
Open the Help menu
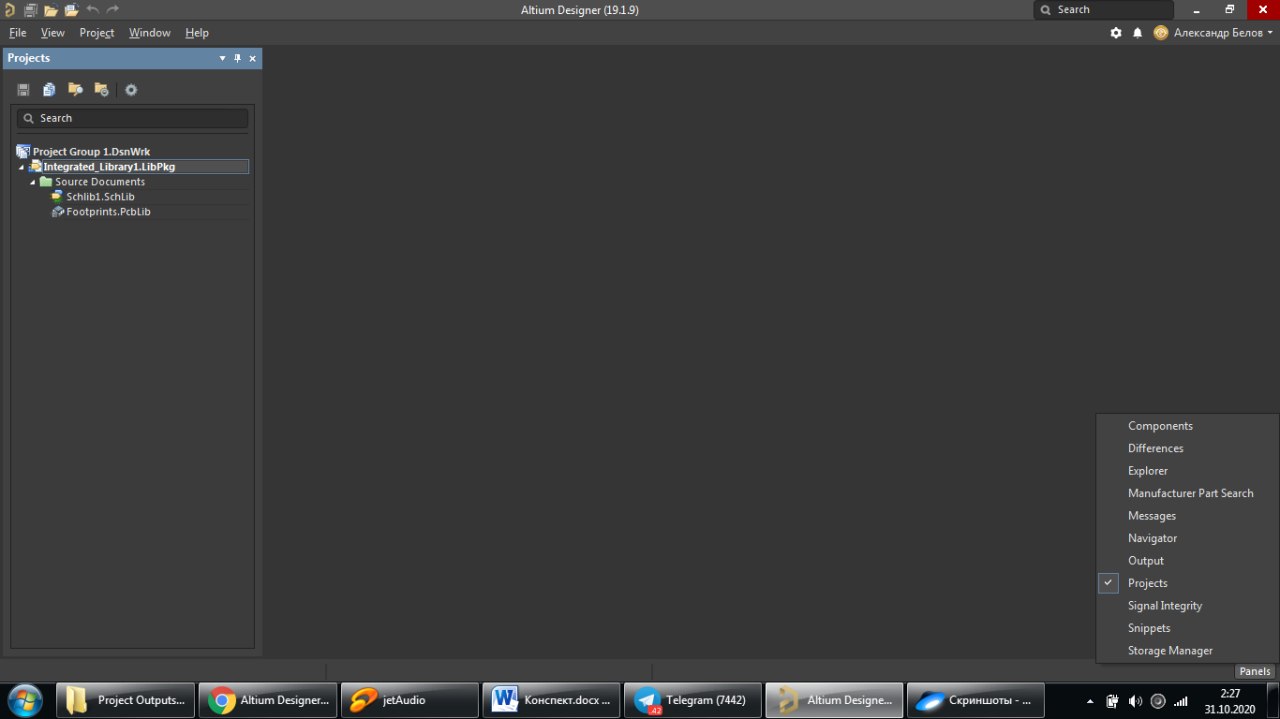197,33
